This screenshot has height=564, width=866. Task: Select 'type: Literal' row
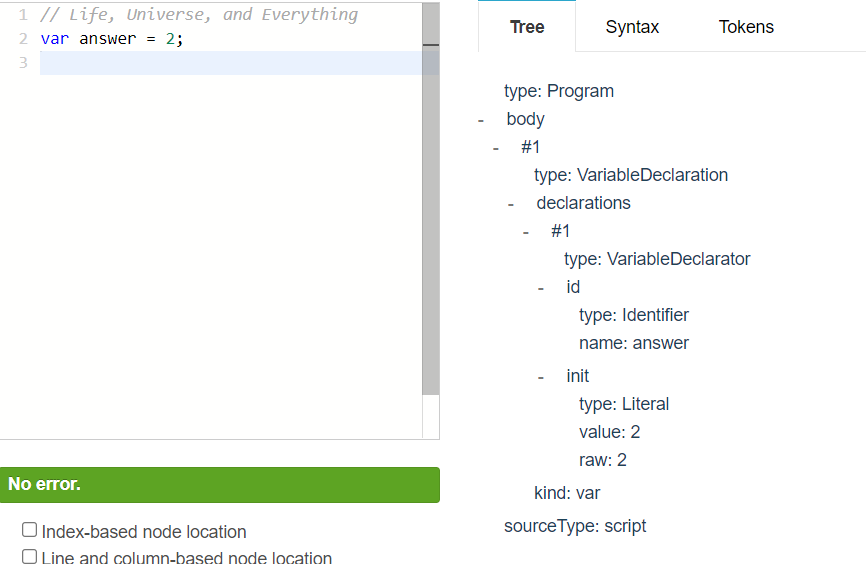pyautogui.click(x=624, y=404)
